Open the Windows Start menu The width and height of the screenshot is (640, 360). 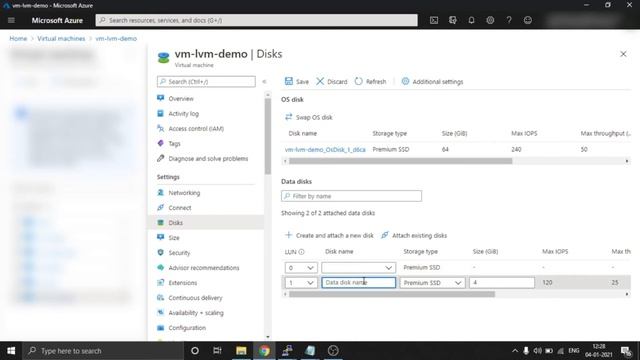11,351
